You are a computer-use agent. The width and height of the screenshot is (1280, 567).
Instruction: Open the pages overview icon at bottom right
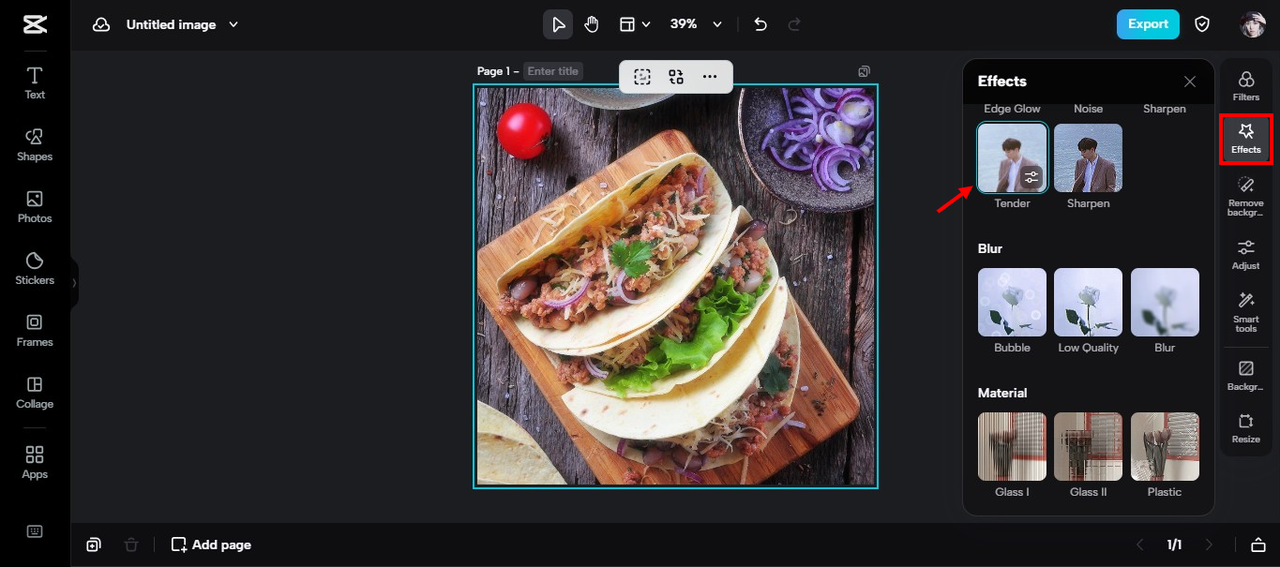1258,545
